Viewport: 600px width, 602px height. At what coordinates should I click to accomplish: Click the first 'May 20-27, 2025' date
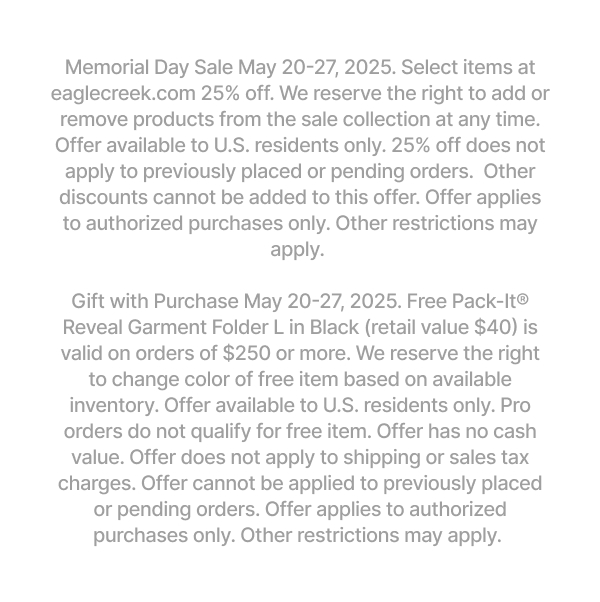coord(317,68)
